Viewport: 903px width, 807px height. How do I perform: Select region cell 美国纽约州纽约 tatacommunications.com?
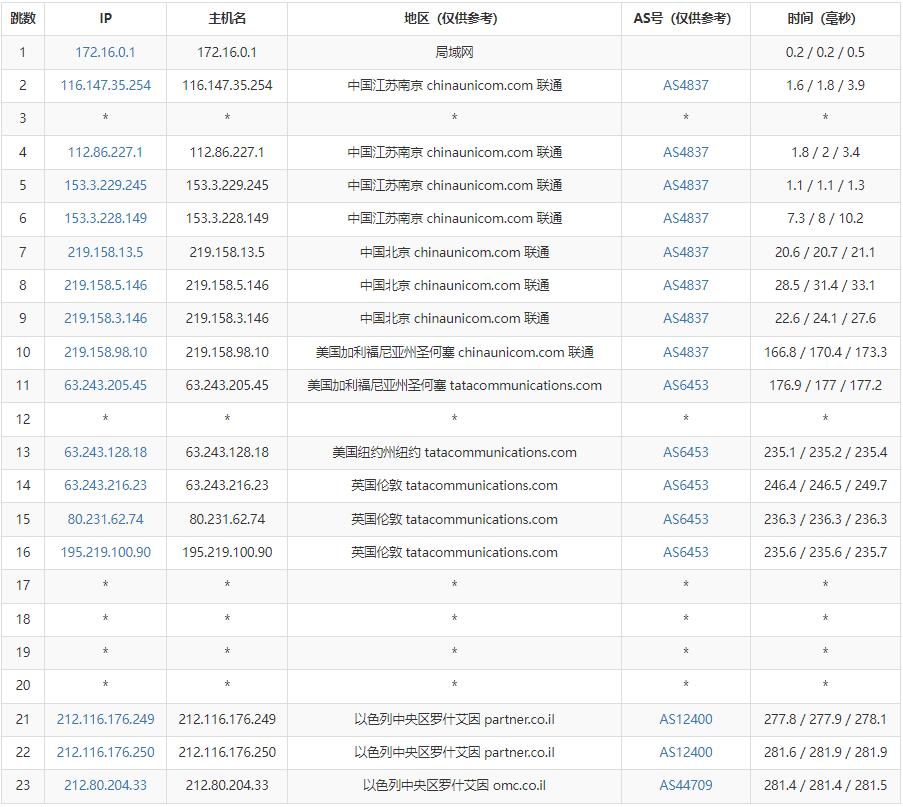[454, 452]
